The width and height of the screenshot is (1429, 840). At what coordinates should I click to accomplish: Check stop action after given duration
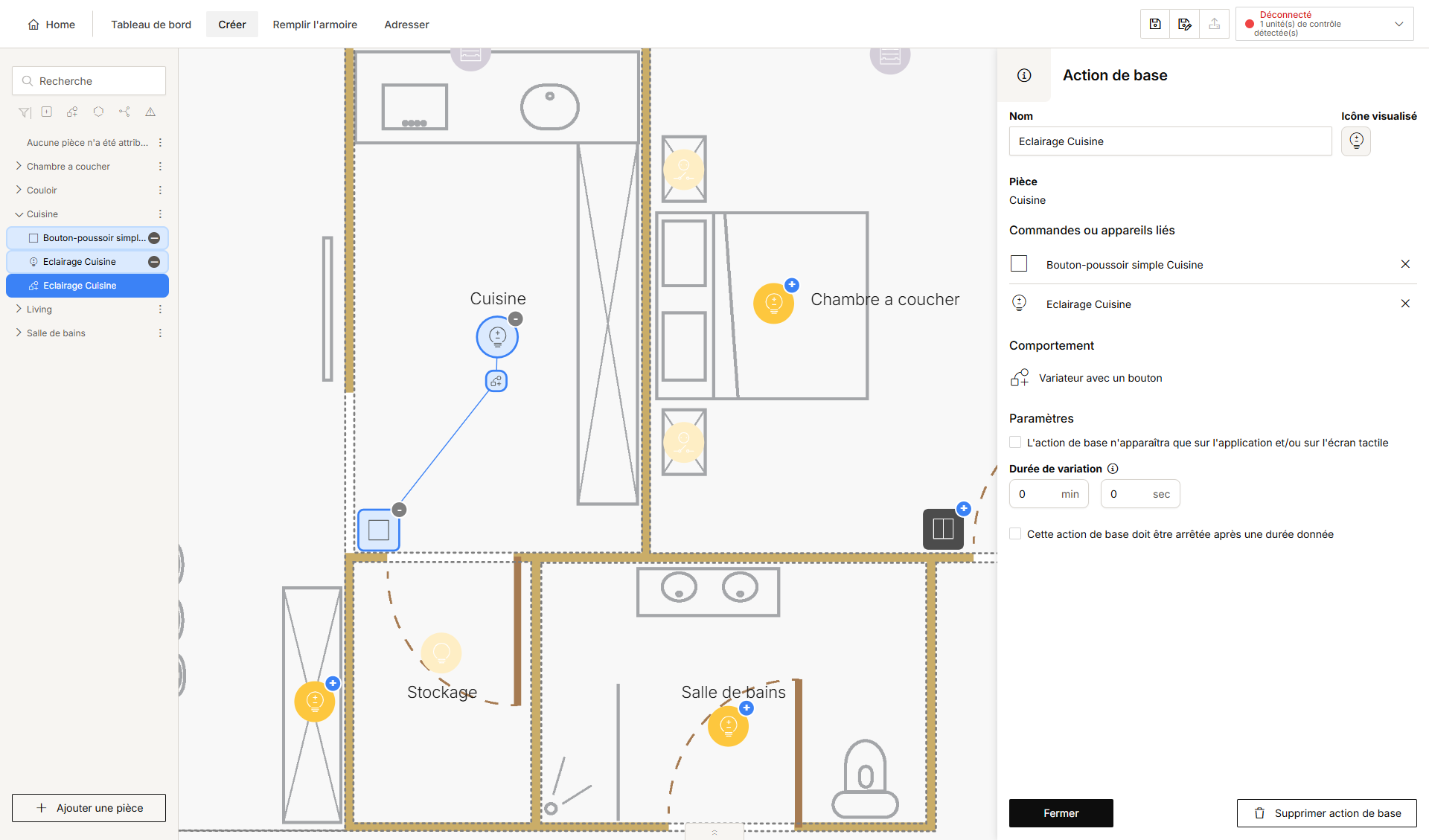click(1015, 533)
